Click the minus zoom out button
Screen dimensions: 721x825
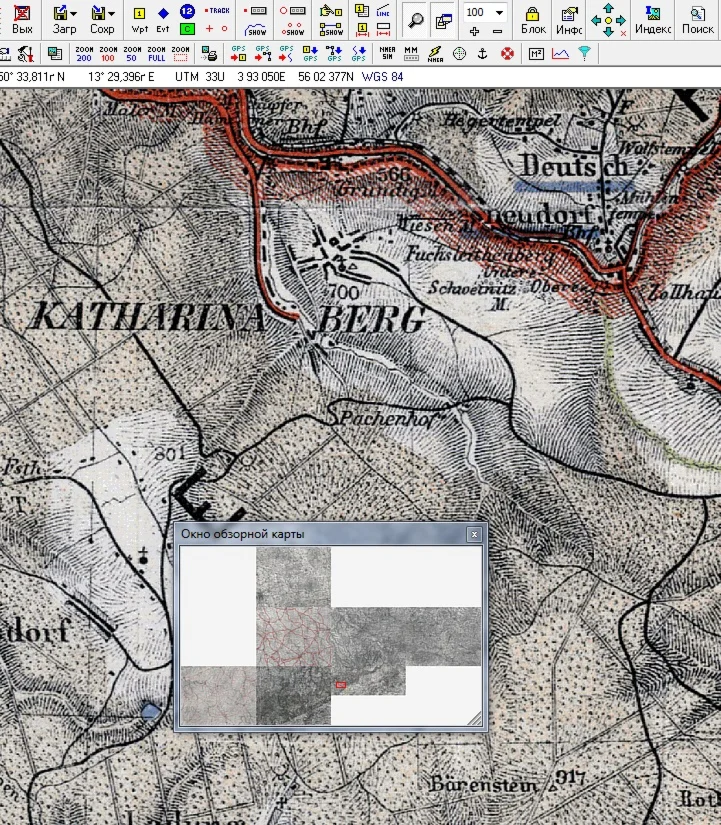(x=497, y=31)
